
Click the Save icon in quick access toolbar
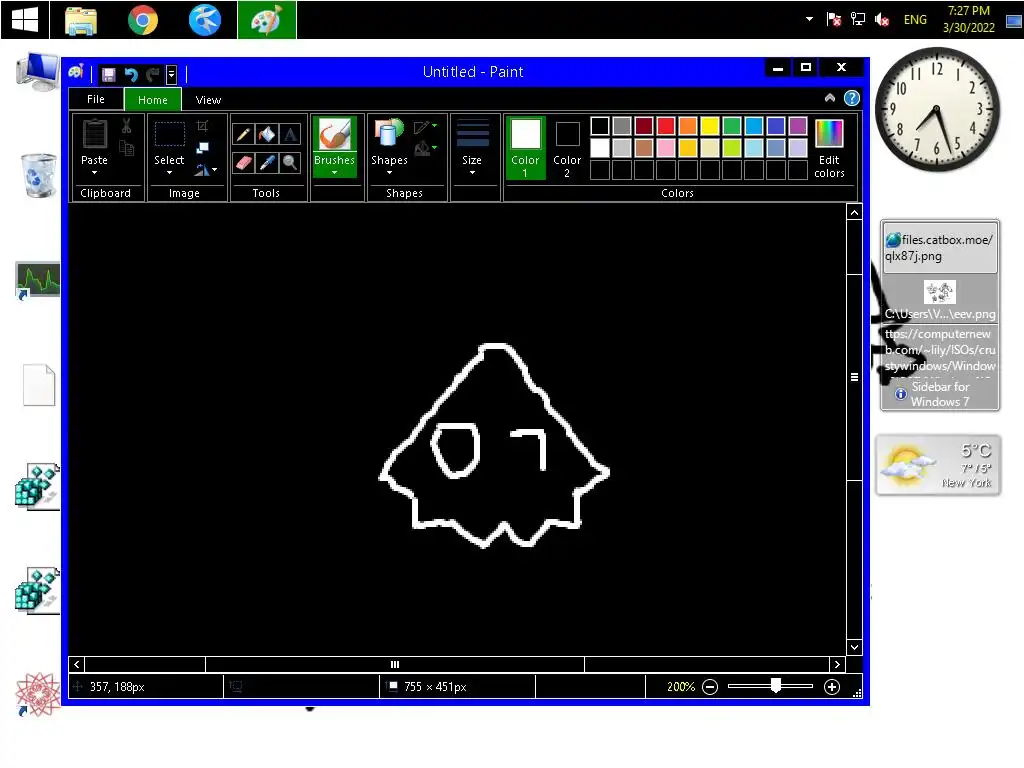click(108, 74)
